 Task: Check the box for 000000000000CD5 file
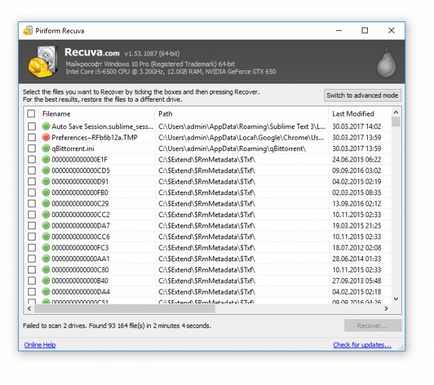click(32, 170)
